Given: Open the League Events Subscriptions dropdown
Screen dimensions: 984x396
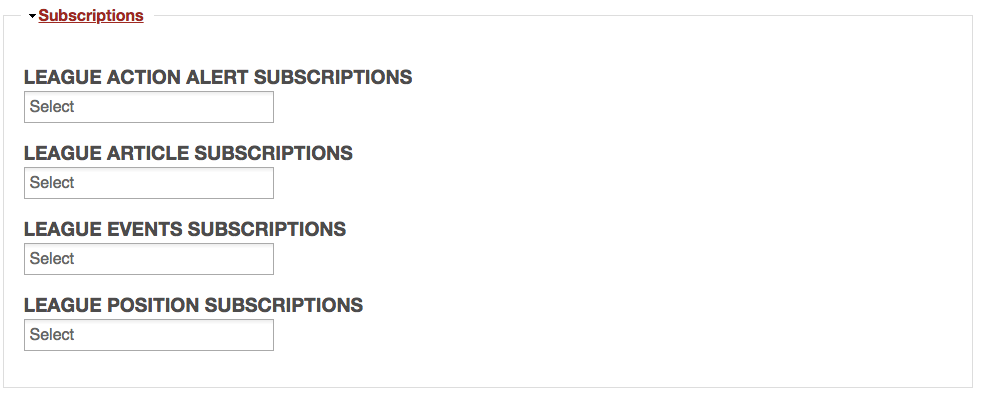Looking at the screenshot, I should [x=149, y=259].
